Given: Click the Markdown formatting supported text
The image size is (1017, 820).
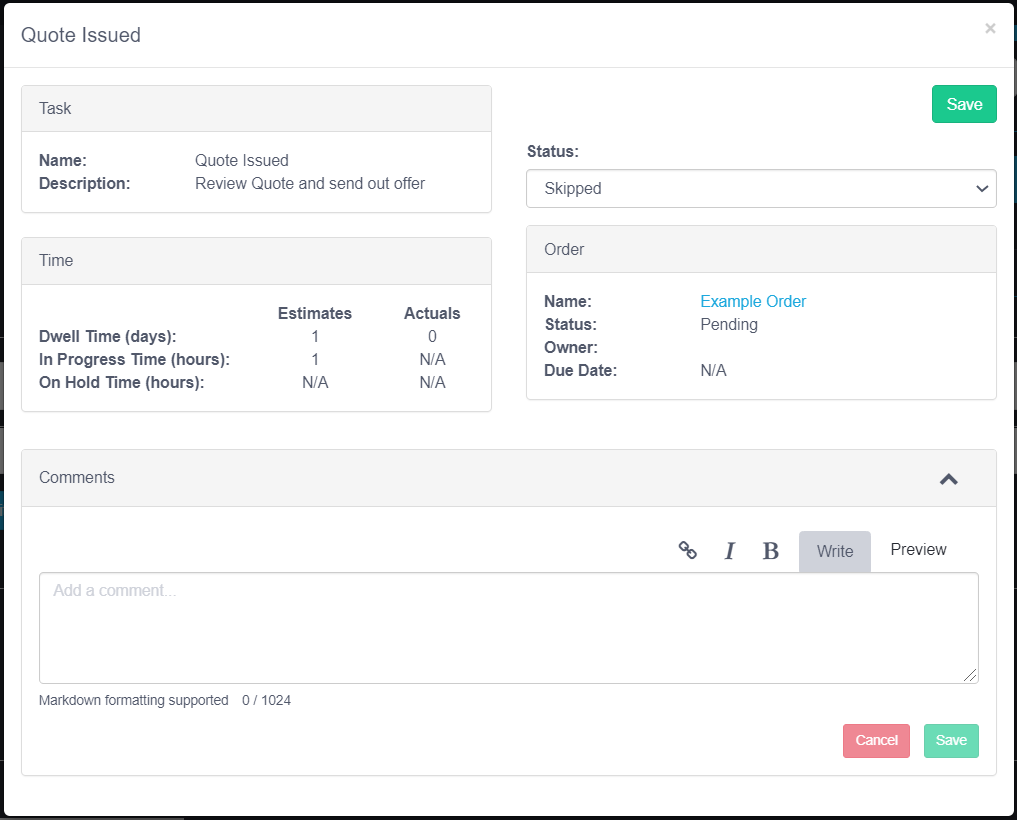Looking at the screenshot, I should click(134, 700).
